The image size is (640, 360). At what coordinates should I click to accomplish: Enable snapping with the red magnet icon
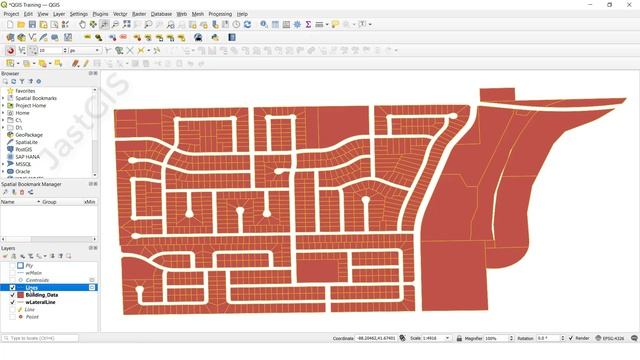coord(11,51)
